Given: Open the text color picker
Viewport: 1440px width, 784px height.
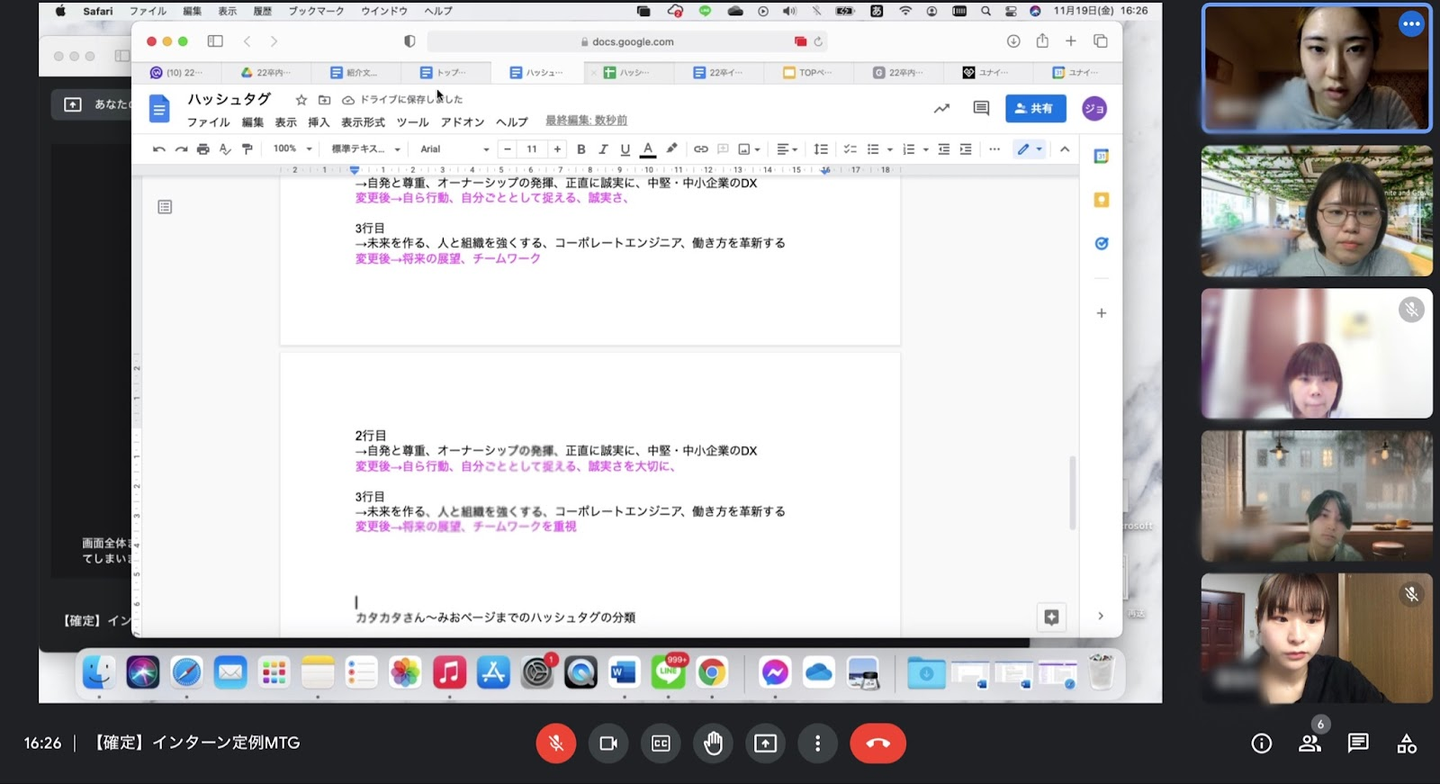Looking at the screenshot, I should 648,149.
